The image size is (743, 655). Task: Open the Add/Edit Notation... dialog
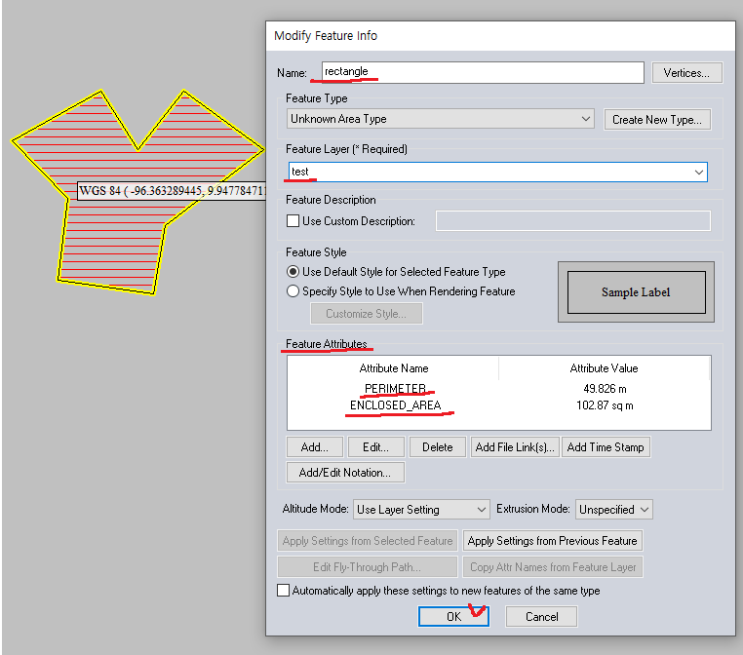[345, 472]
